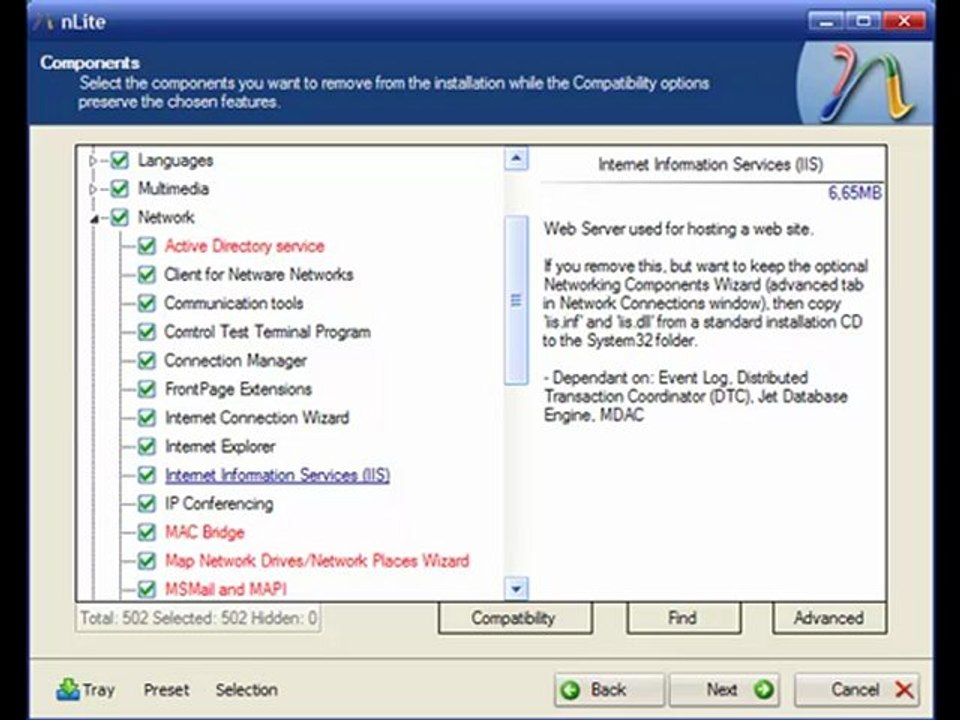Click the scroll up arrow of component list
The height and width of the screenshot is (720, 960).
pos(516,159)
